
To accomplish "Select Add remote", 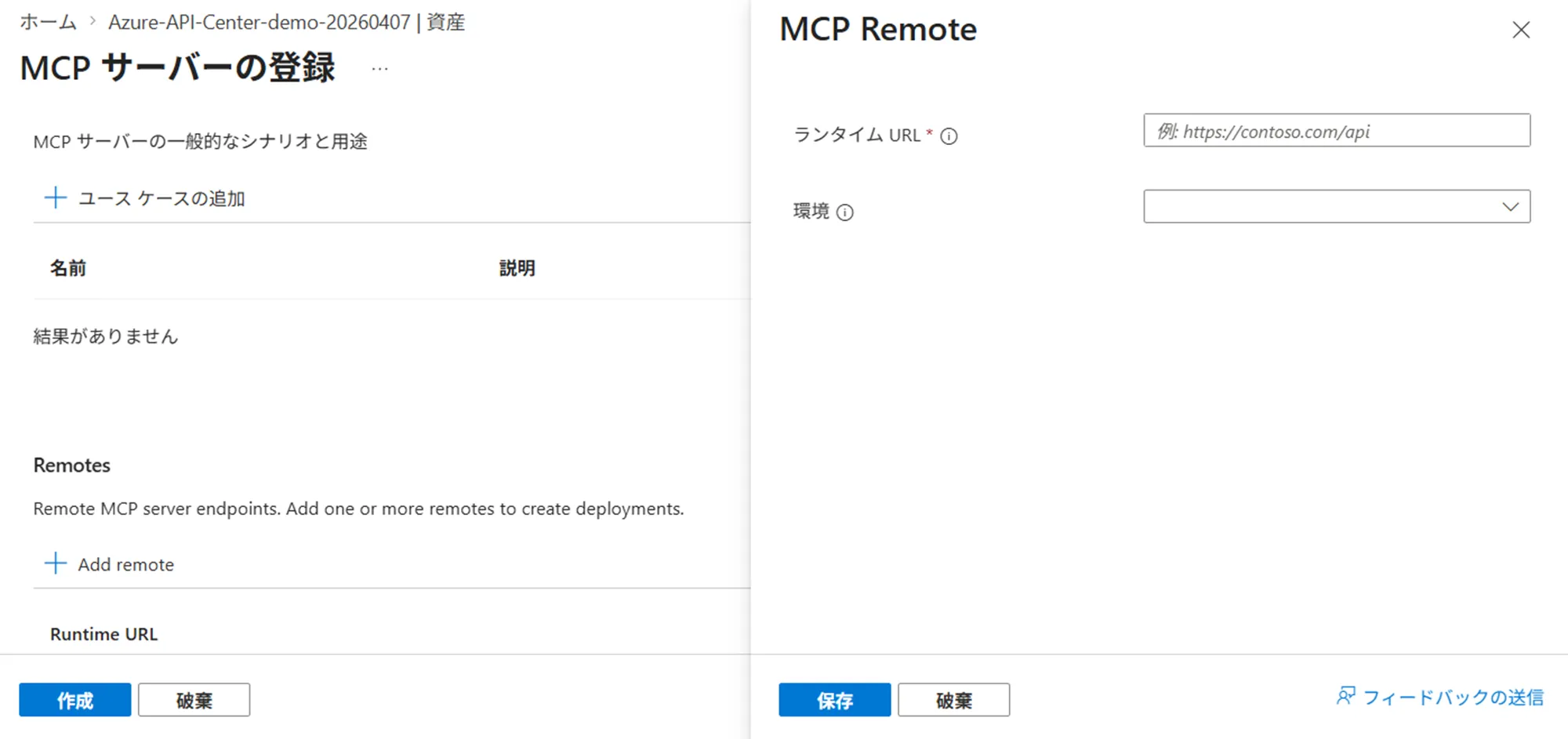I will click(125, 563).
